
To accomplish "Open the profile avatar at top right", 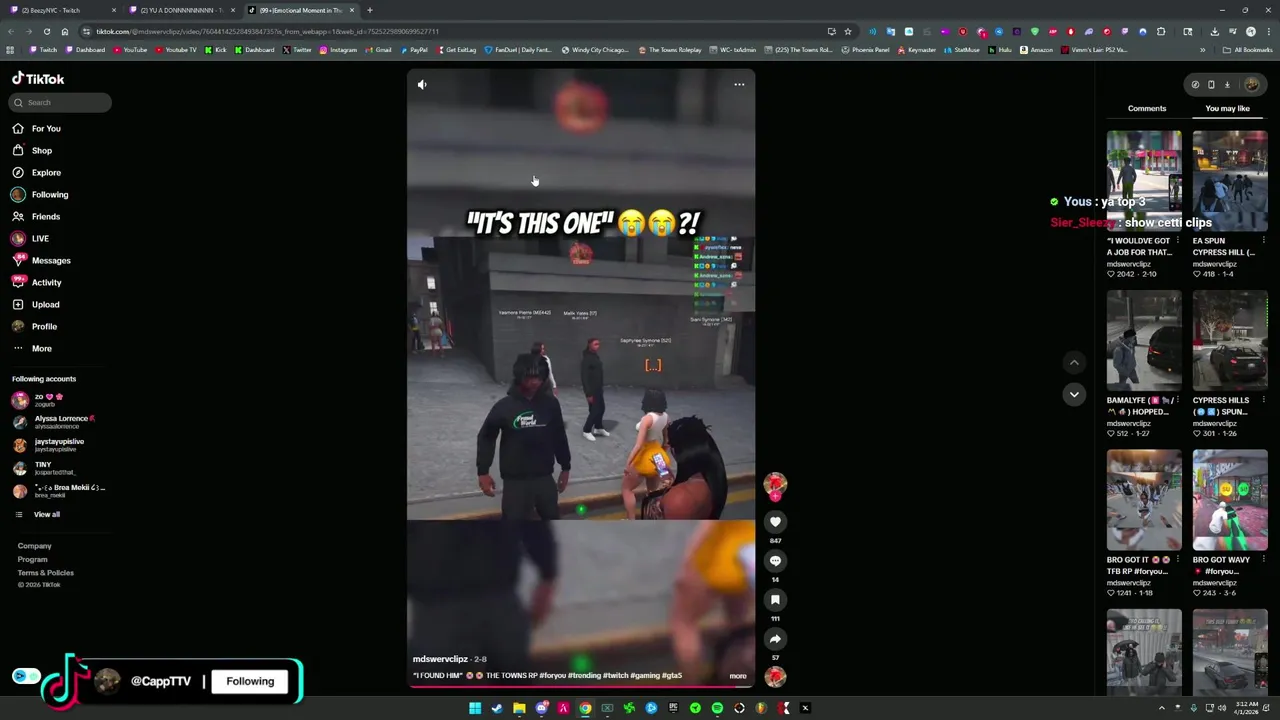I will tap(1251, 85).
